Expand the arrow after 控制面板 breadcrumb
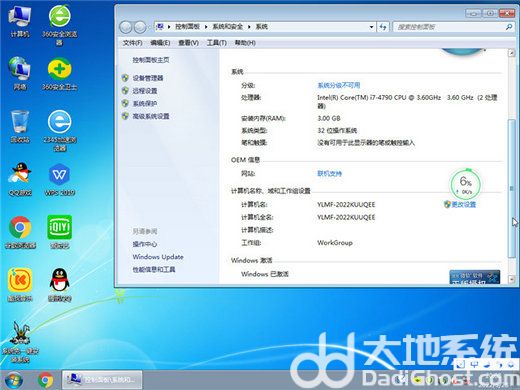 [206, 27]
